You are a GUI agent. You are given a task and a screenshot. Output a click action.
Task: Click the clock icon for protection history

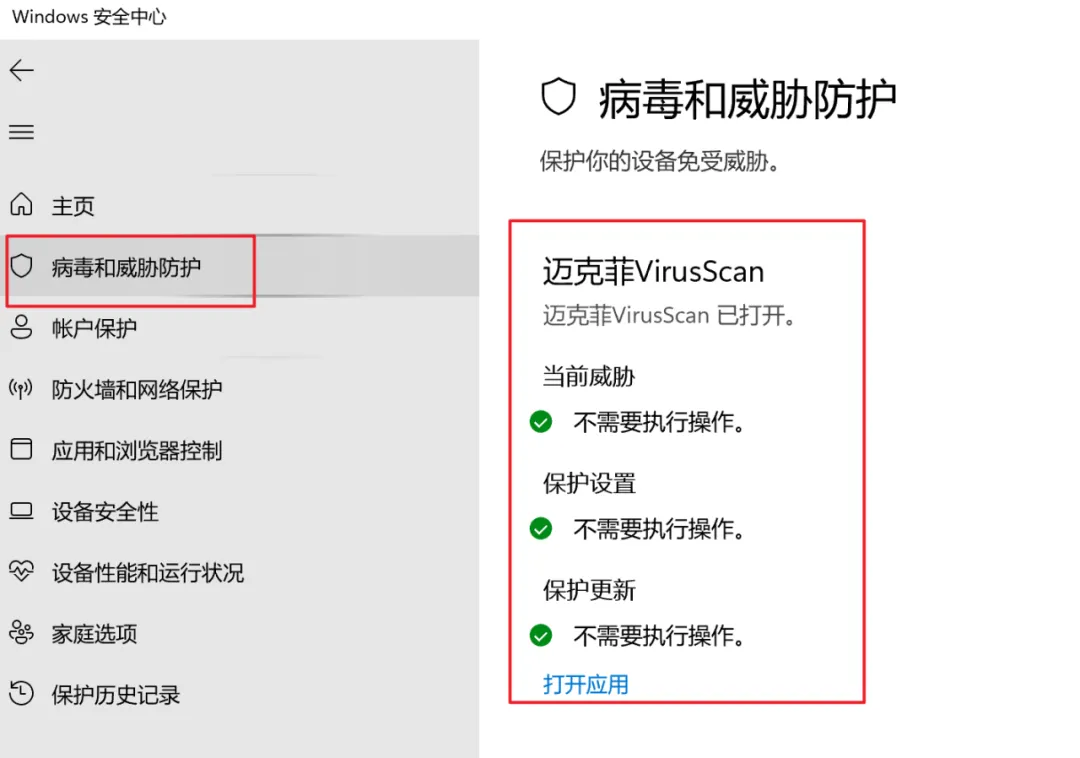21,693
